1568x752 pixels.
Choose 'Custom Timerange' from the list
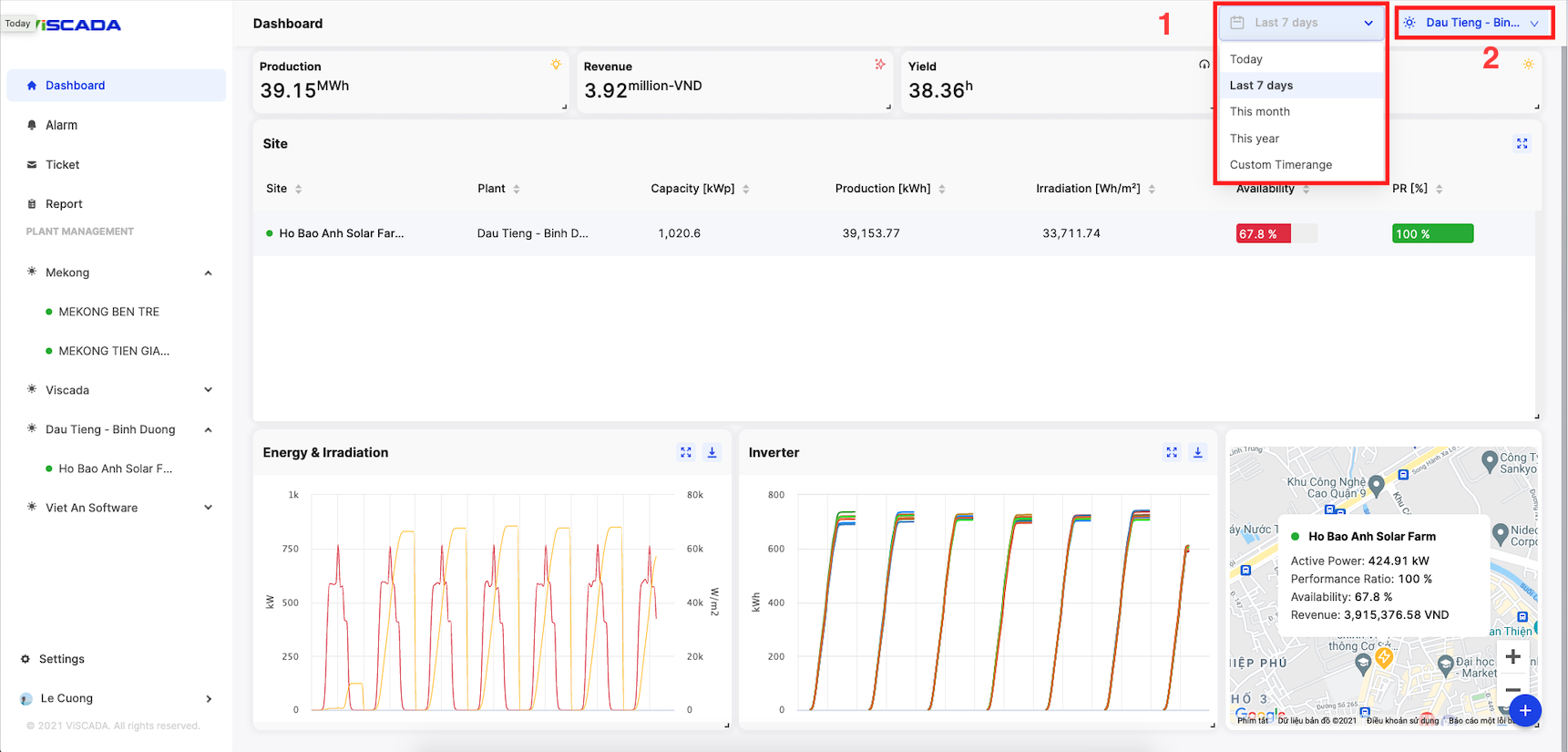click(x=1280, y=165)
